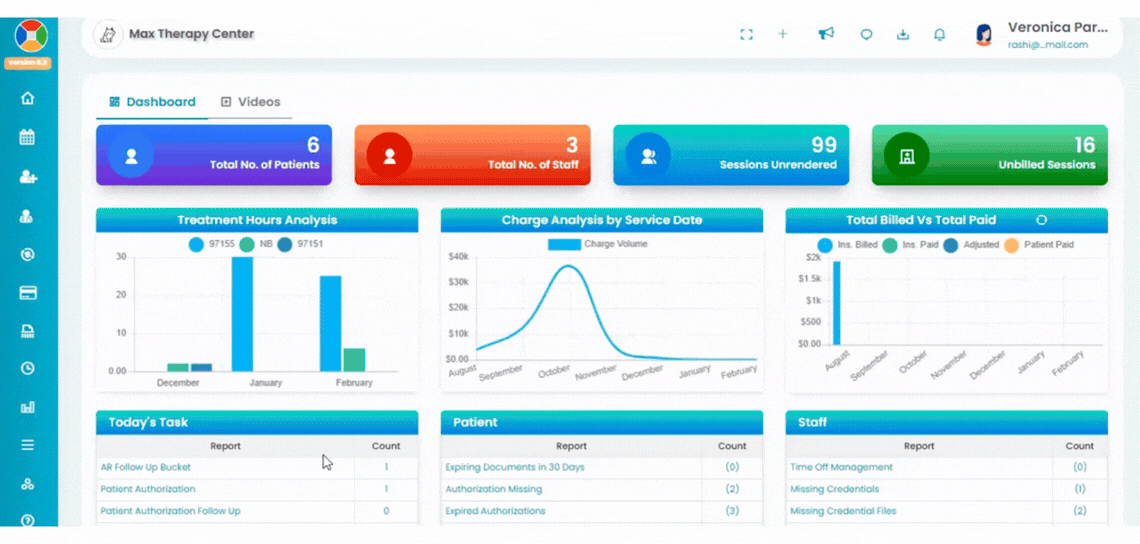Toggle the 97151 legend series
1140x544 pixels.
point(300,244)
